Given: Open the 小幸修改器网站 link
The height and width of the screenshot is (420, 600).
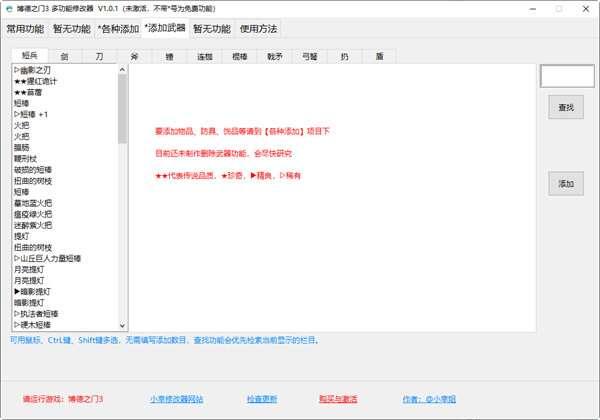Looking at the screenshot, I should [176, 398].
